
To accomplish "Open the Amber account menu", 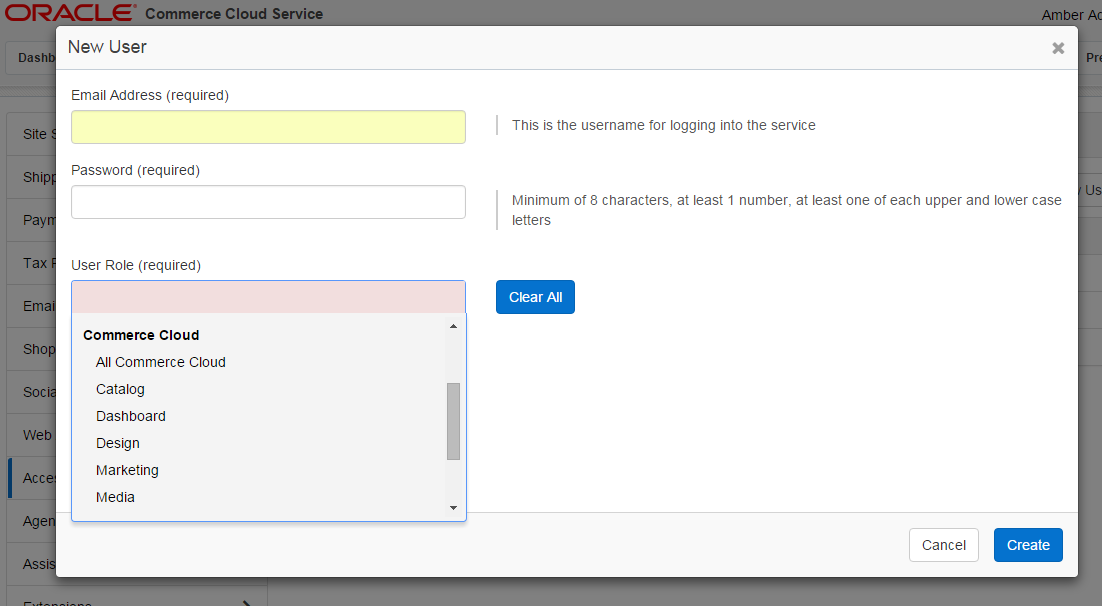I will (x=1071, y=15).
